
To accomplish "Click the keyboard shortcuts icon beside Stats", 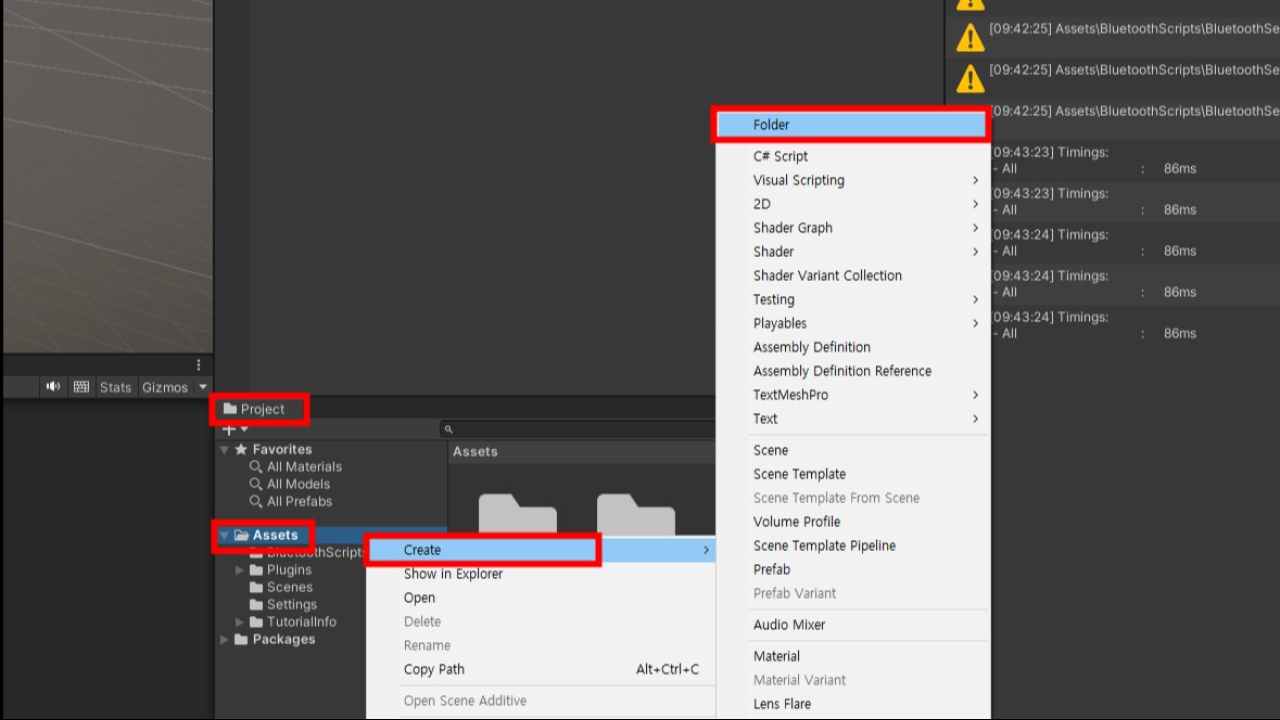I will [81, 387].
